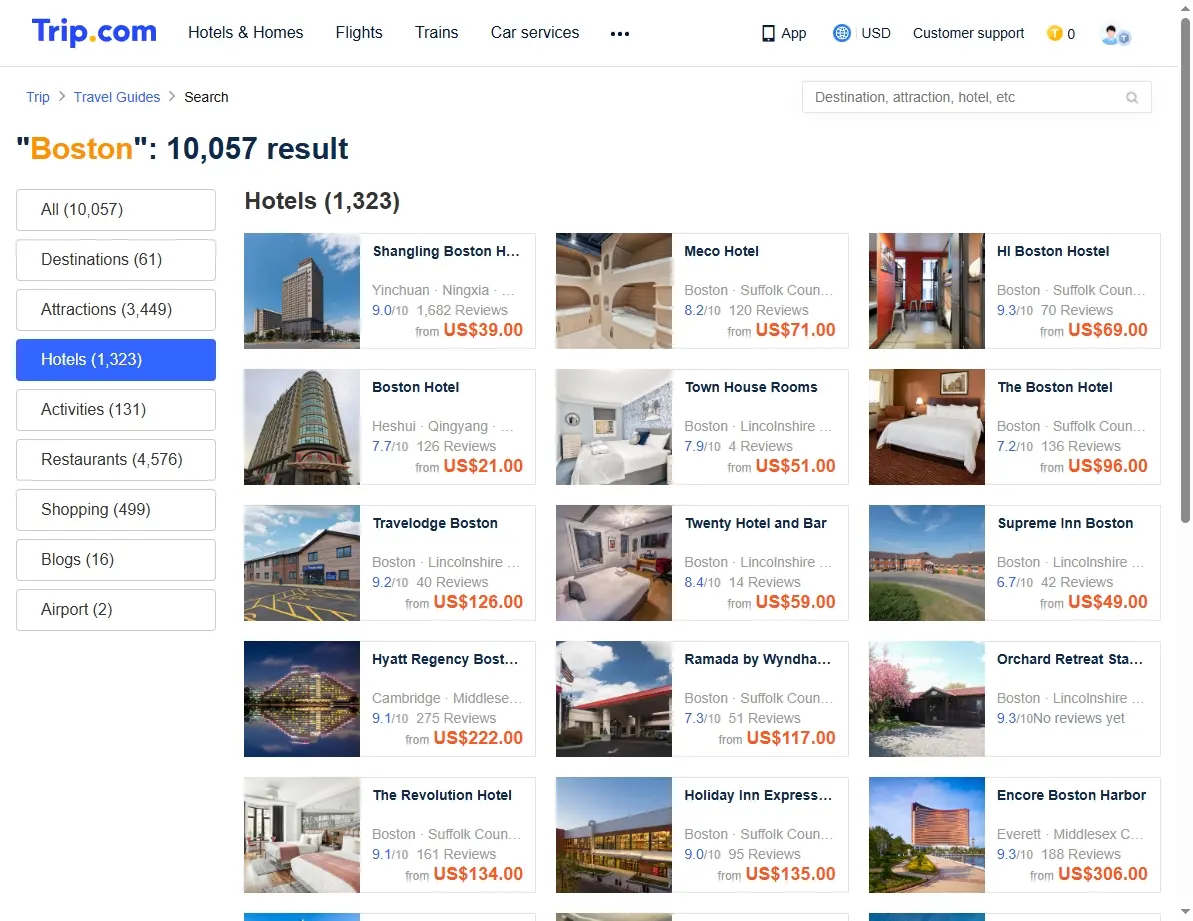Open Meco Hotel photo
The image size is (1193, 921).
[x=614, y=291]
